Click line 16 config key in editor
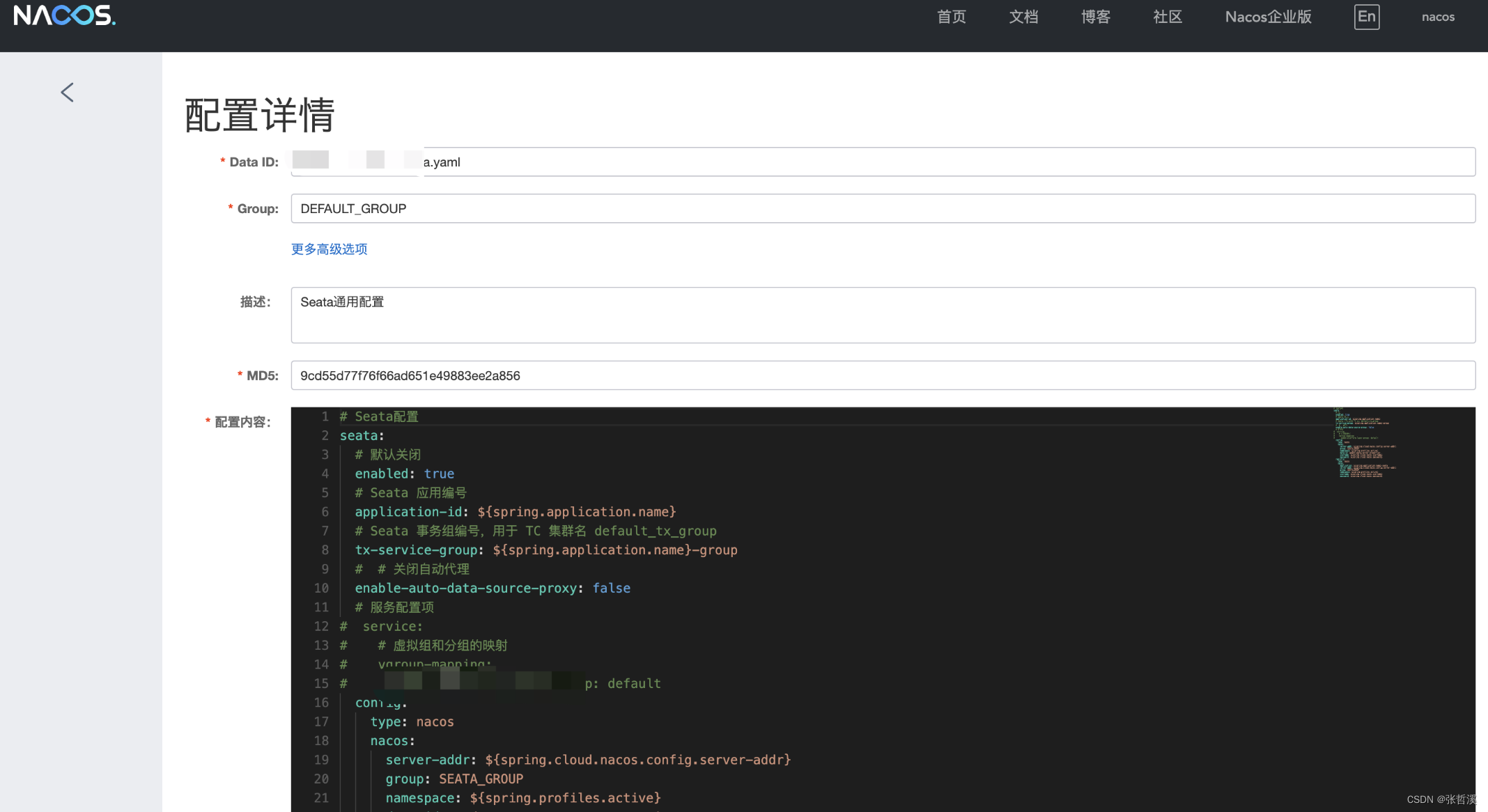 [380, 703]
